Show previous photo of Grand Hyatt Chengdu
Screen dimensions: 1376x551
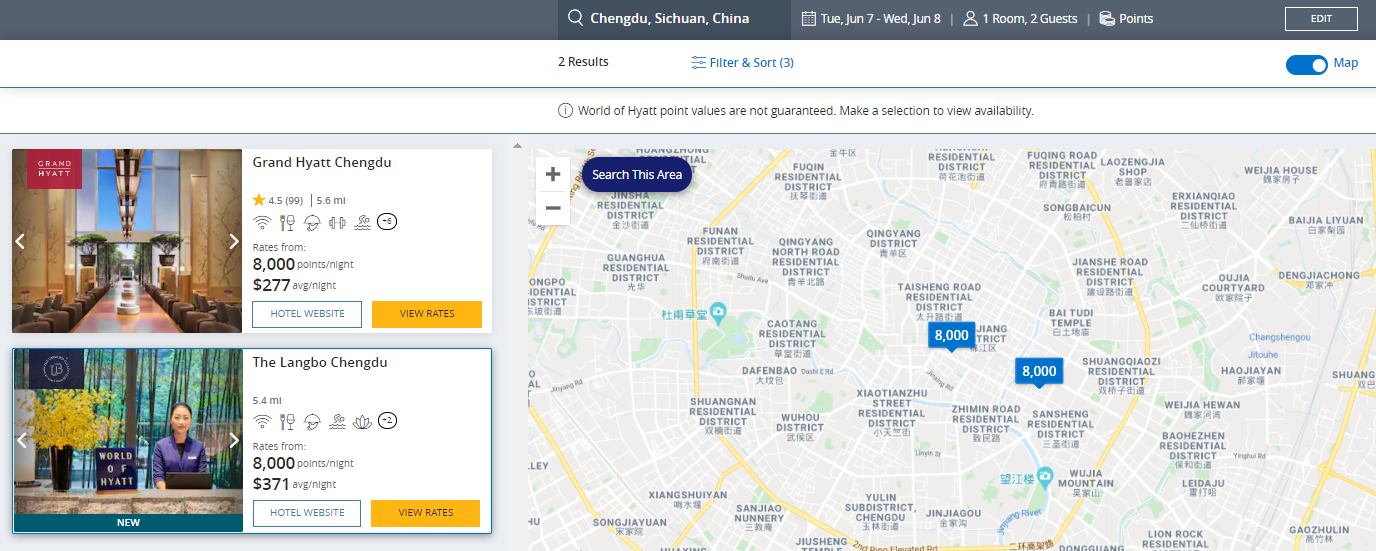click(20, 241)
